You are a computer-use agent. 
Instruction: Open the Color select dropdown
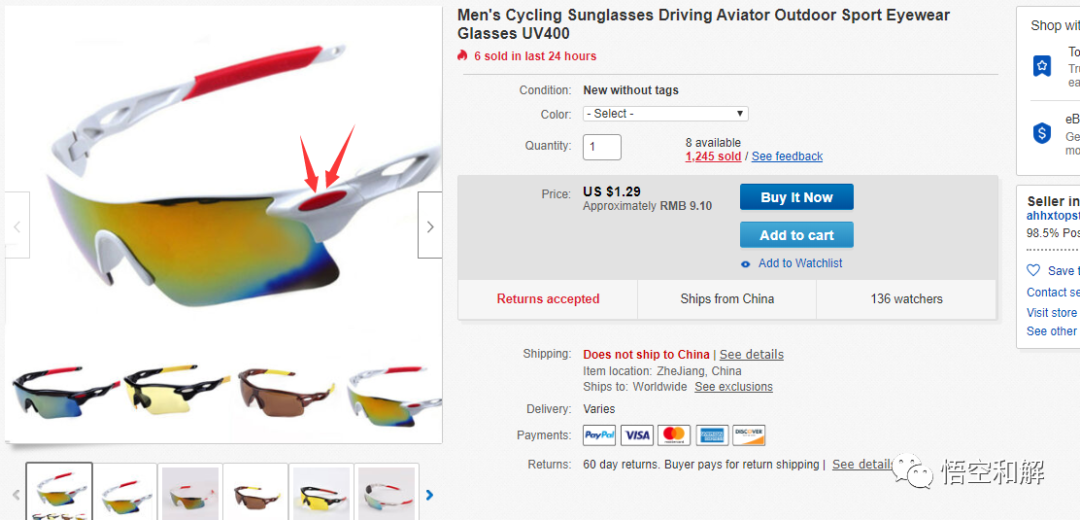tap(665, 114)
